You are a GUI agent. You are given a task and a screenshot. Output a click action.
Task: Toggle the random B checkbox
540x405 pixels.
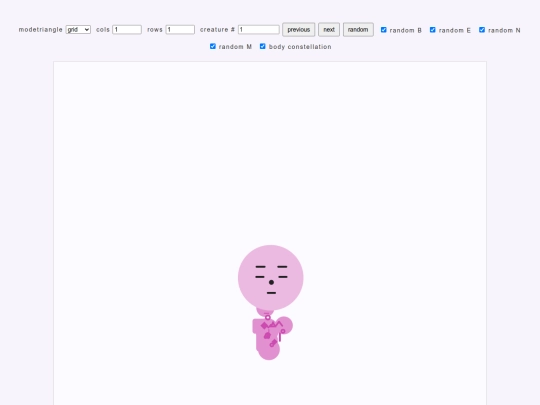pyautogui.click(x=384, y=30)
